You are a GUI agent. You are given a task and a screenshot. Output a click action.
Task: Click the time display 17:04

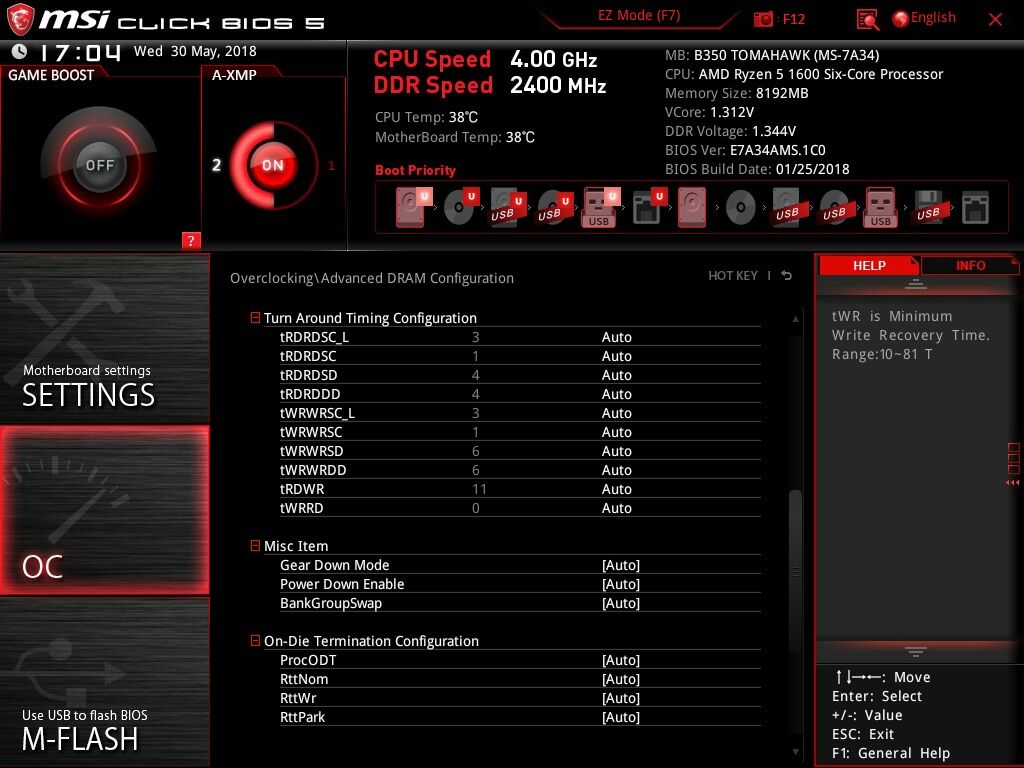coord(81,52)
